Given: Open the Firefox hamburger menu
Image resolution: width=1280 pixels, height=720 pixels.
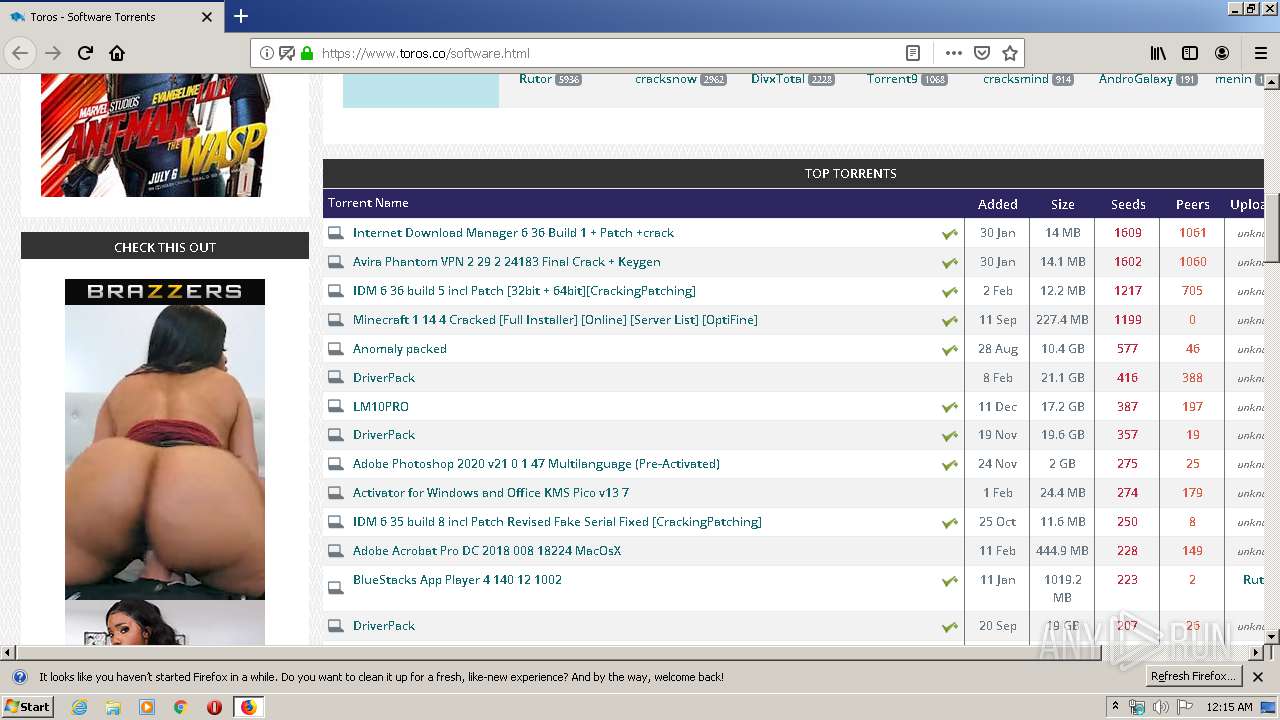Looking at the screenshot, I should [x=1261, y=53].
